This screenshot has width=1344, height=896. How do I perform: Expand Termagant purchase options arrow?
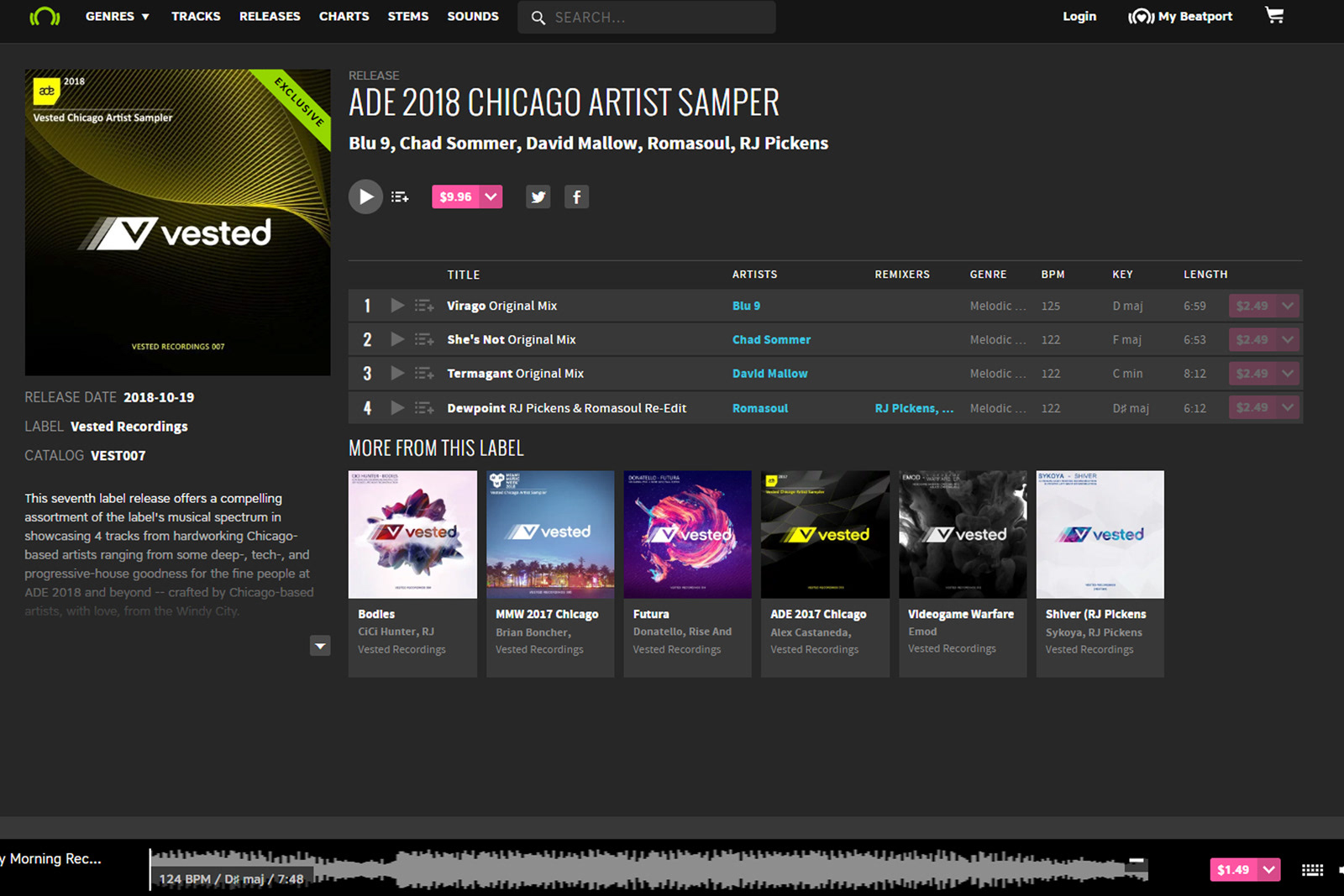[x=1288, y=373]
